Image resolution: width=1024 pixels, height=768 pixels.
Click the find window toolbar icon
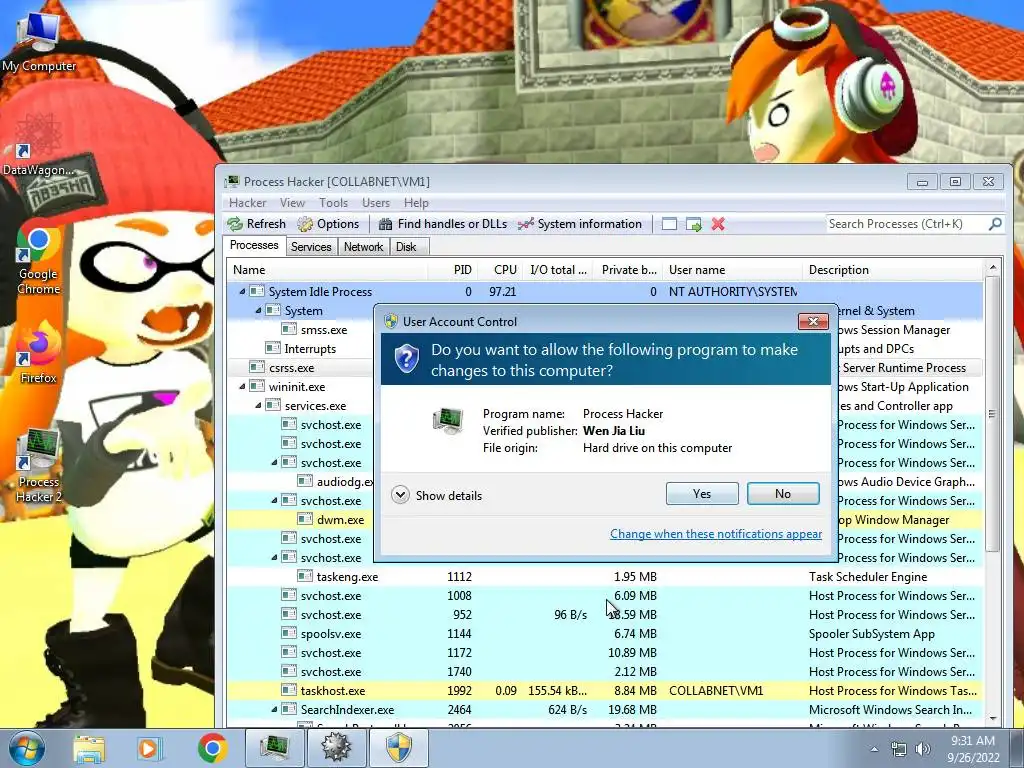[x=669, y=224]
